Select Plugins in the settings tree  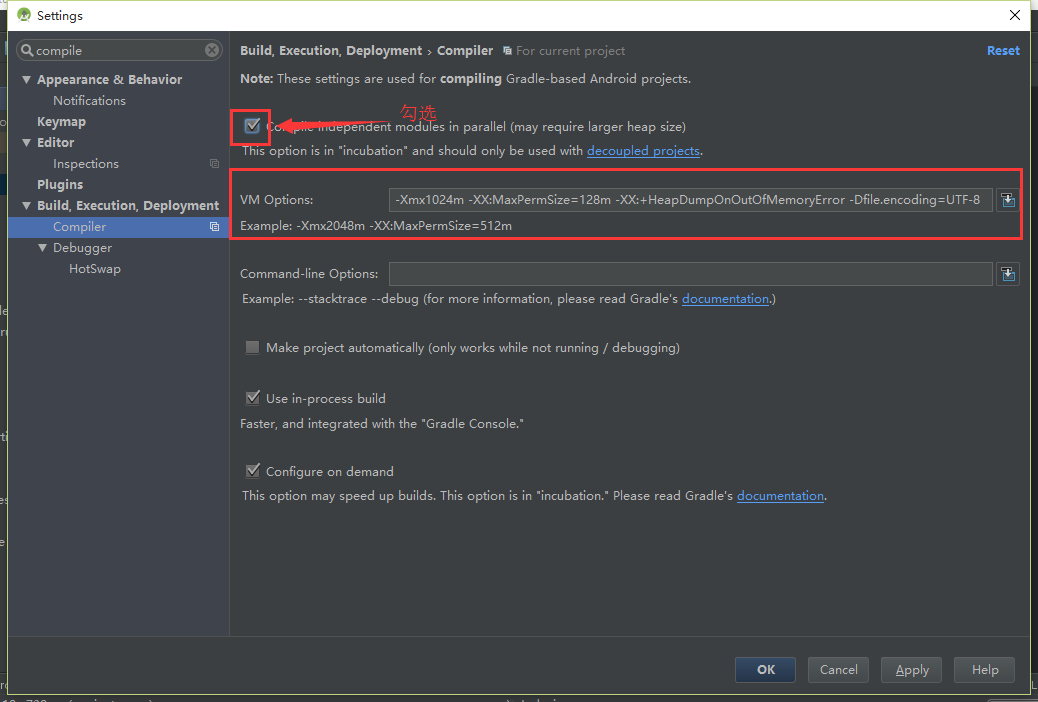(x=59, y=184)
